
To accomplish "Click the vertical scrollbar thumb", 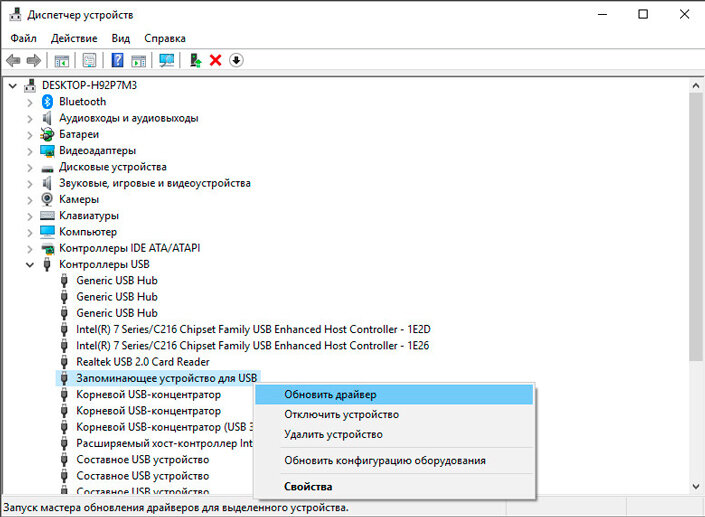I will coord(696,226).
